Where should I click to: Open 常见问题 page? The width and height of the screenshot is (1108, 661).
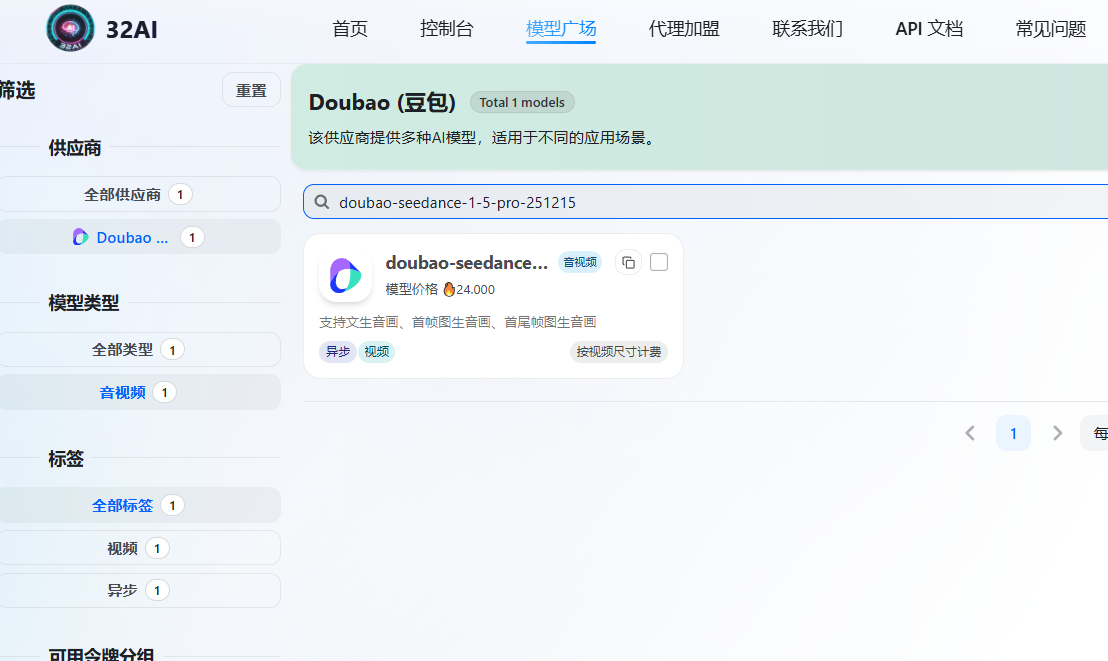point(1051,29)
